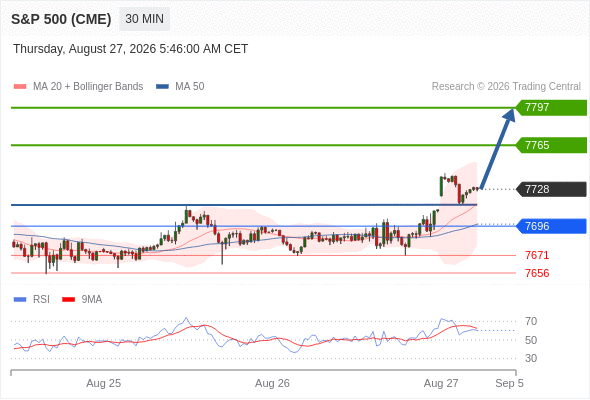Click the green 7797 resistance price tag

tap(551, 107)
